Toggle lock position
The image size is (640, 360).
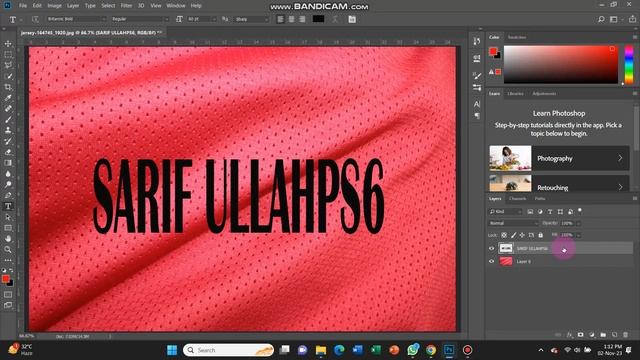[x=522, y=235]
